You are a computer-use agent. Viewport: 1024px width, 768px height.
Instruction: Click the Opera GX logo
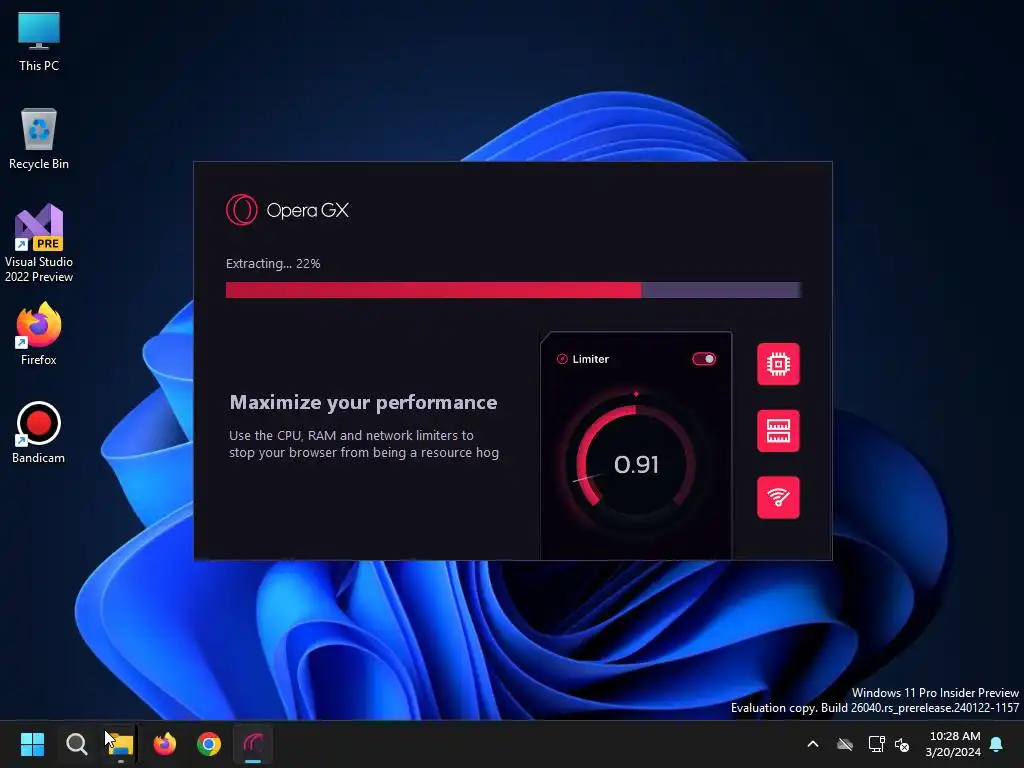coord(287,210)
